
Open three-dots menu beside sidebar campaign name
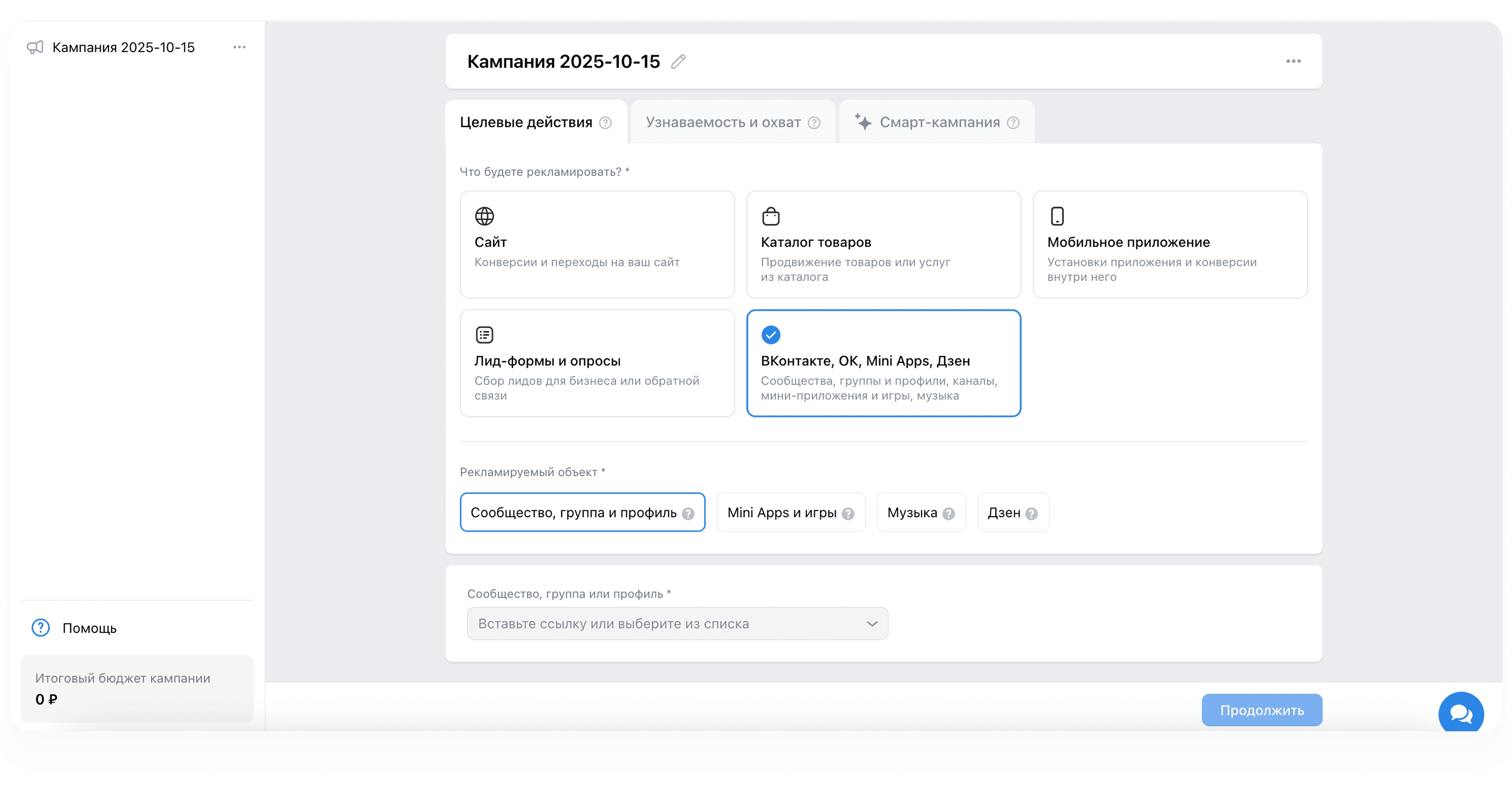tap(239, 47)
